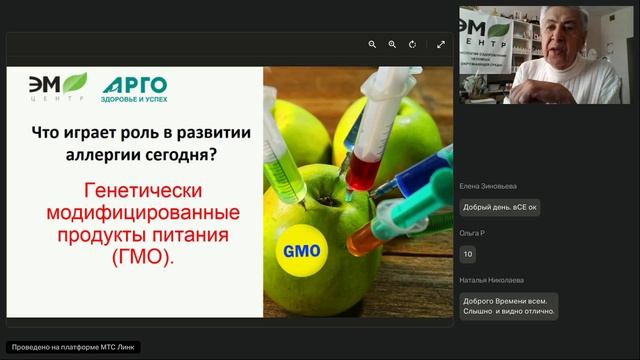
Task: Click the ЭМ Центр logo on slide
Action: coord(58,87)
